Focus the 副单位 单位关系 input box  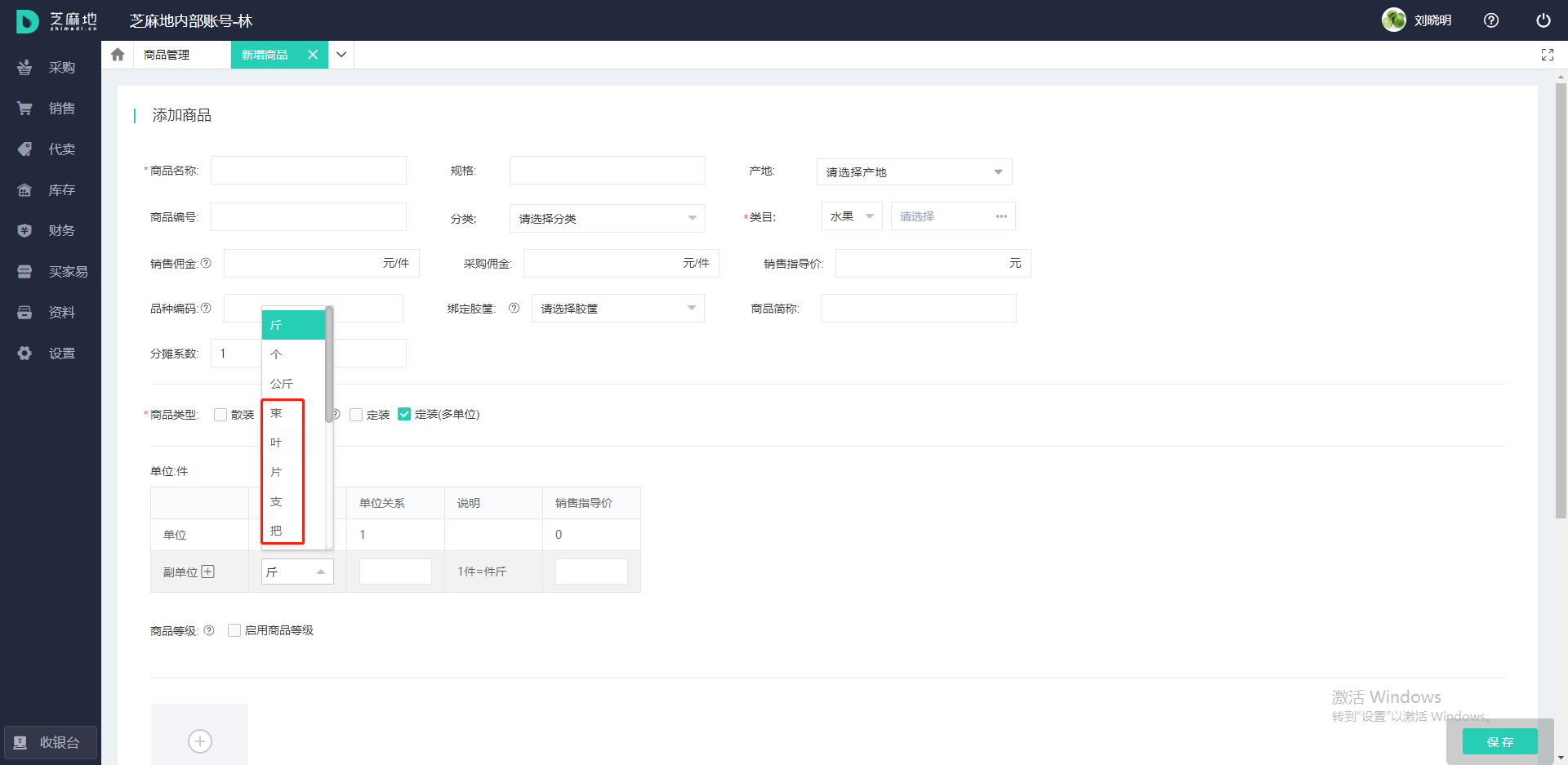click(x=395, y=572)
